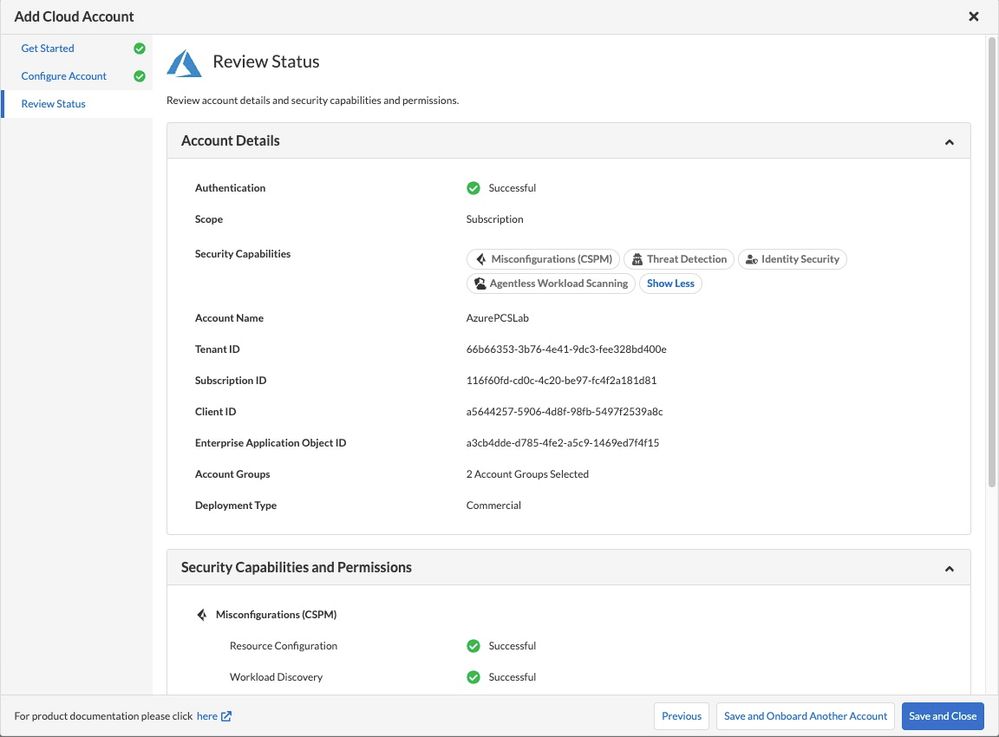Click the Workload Discovery success checkmark

(x=473, y=677)
